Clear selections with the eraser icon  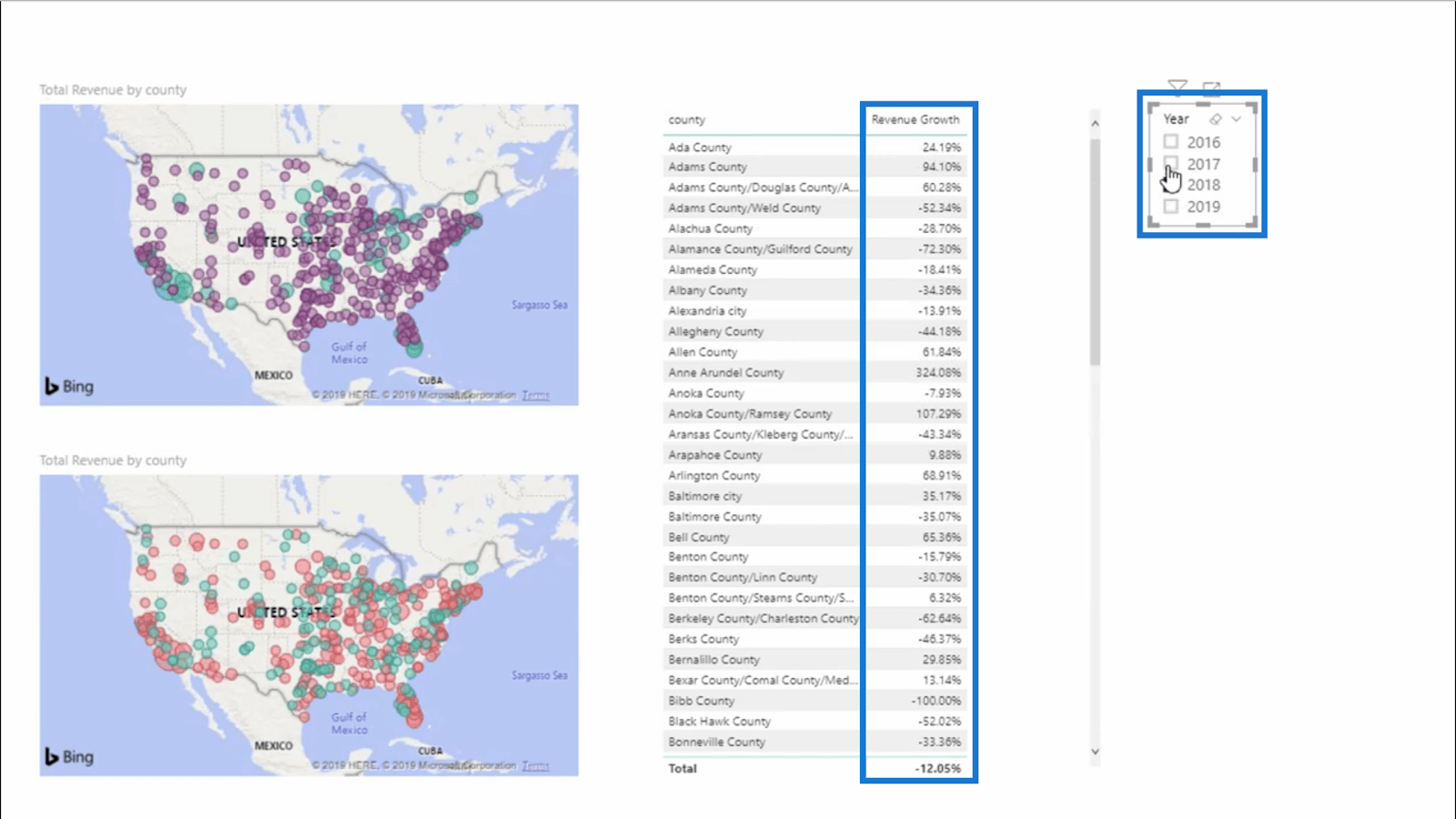point(1215,119)
